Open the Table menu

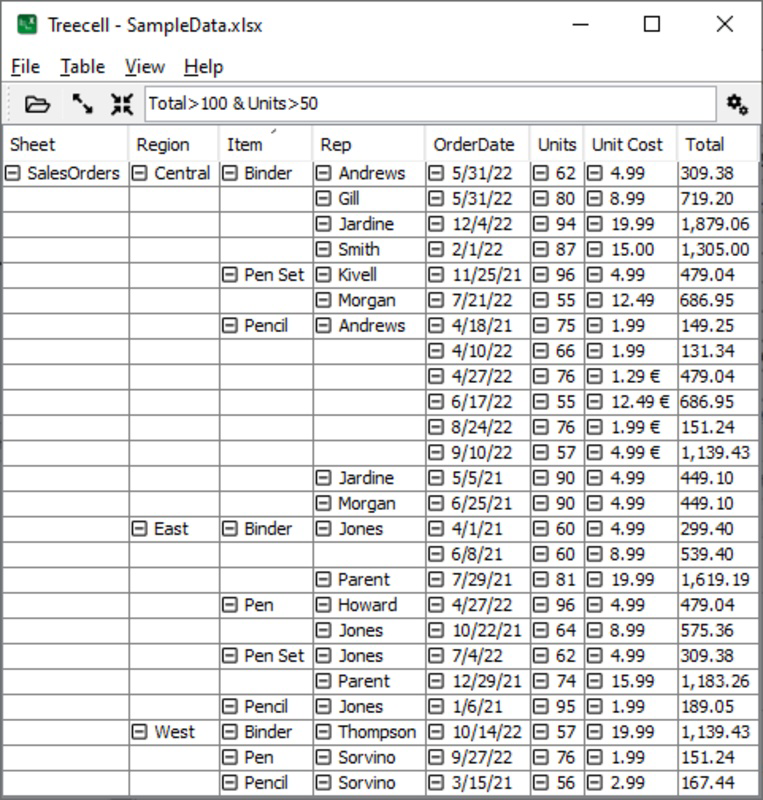click(83, 66)
